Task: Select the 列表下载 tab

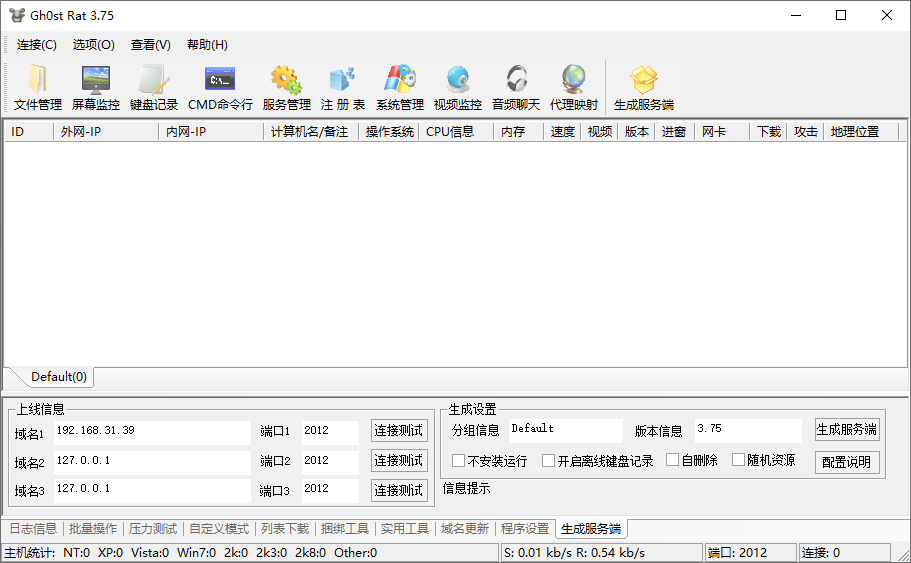Action: click(285, 529)
